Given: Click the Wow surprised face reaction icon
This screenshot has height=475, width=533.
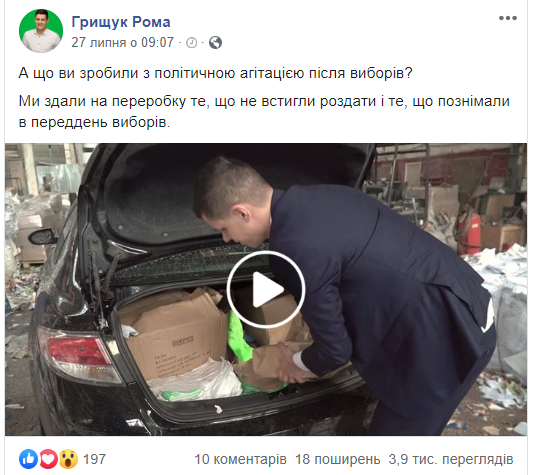Looking at the screenshot, I should point(68,459).
